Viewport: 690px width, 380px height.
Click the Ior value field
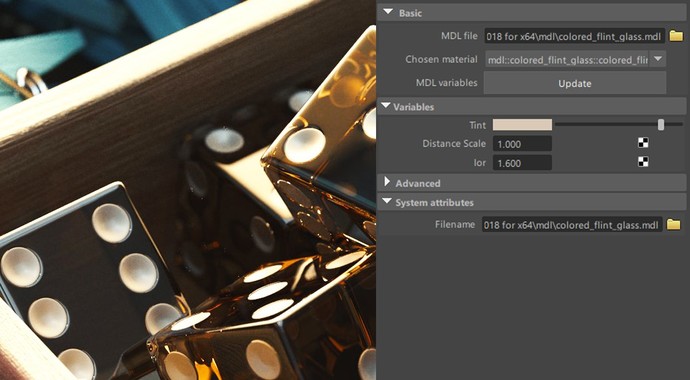[x=522, y=163]
